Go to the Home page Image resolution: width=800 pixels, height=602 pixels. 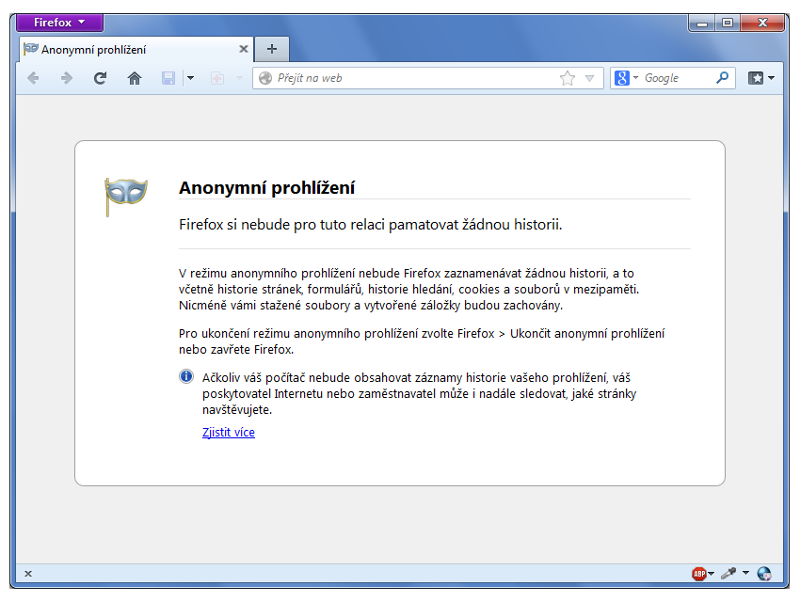[134, 78]
